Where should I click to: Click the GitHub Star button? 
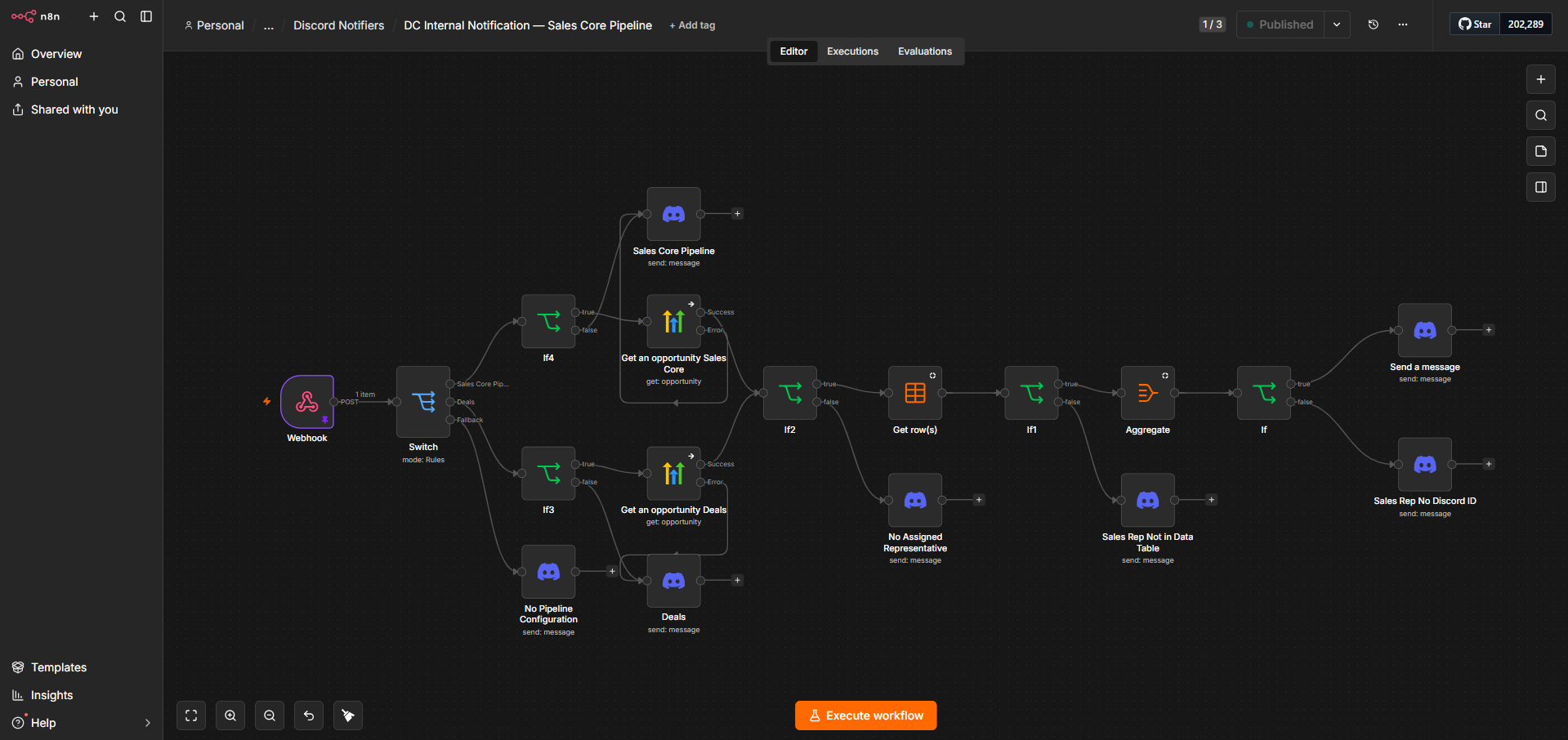[1475, 25]
